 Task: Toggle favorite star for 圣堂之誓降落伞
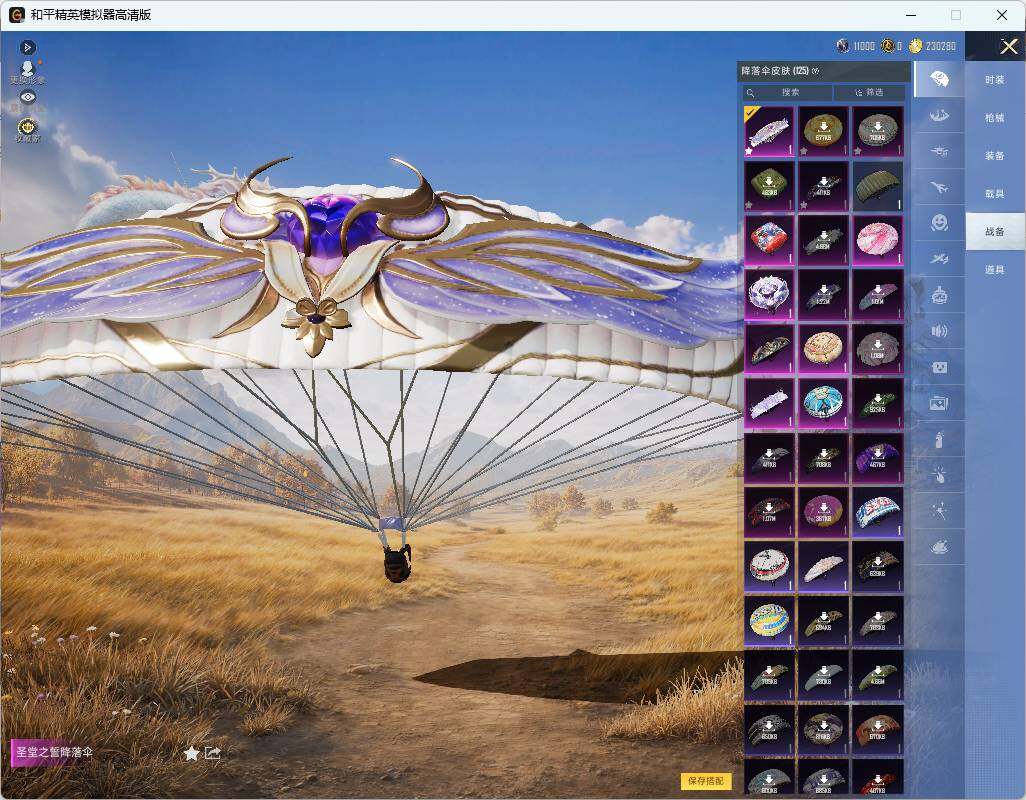coord(191,753)
